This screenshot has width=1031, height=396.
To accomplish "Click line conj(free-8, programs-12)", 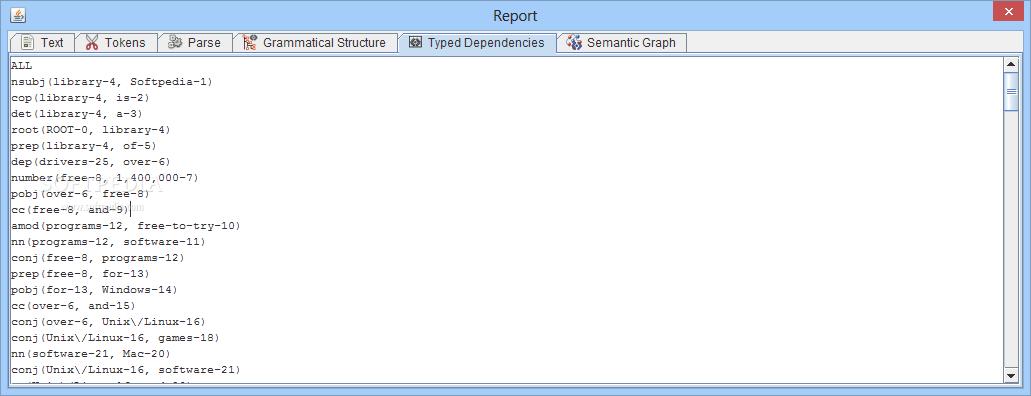I will [98, 258].
